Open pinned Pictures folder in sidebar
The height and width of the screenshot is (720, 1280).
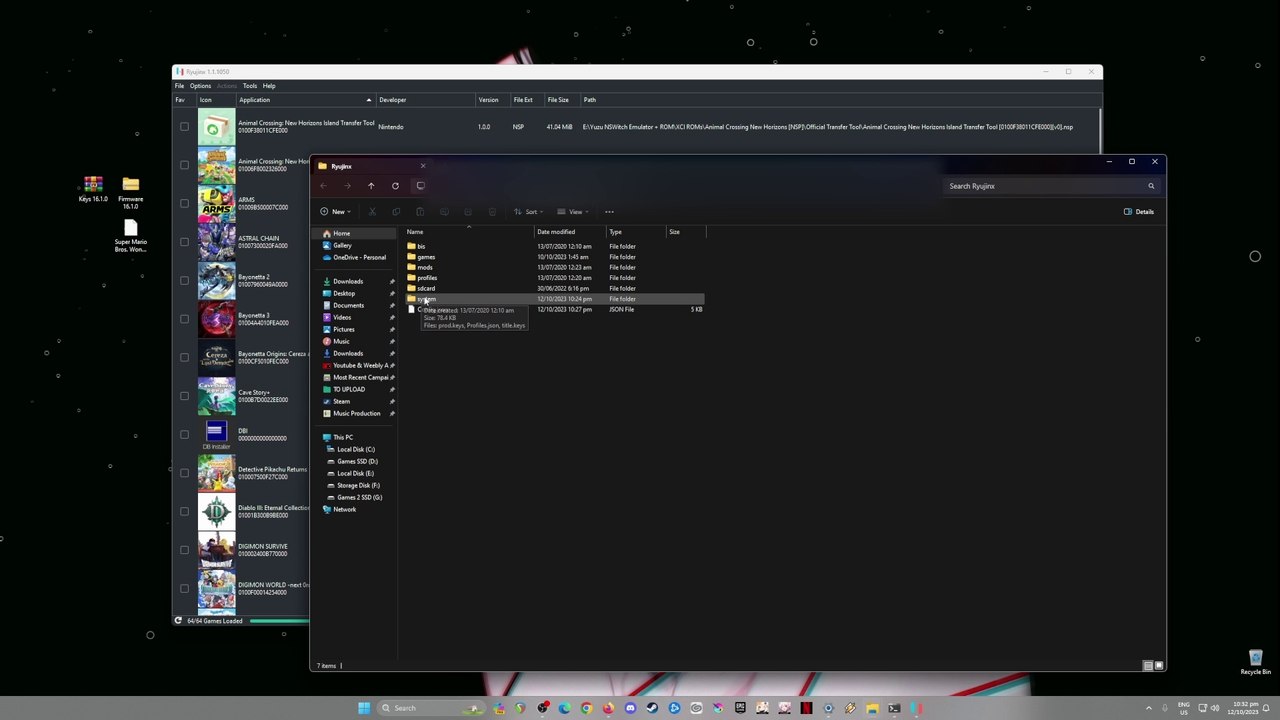coord(344,329)
